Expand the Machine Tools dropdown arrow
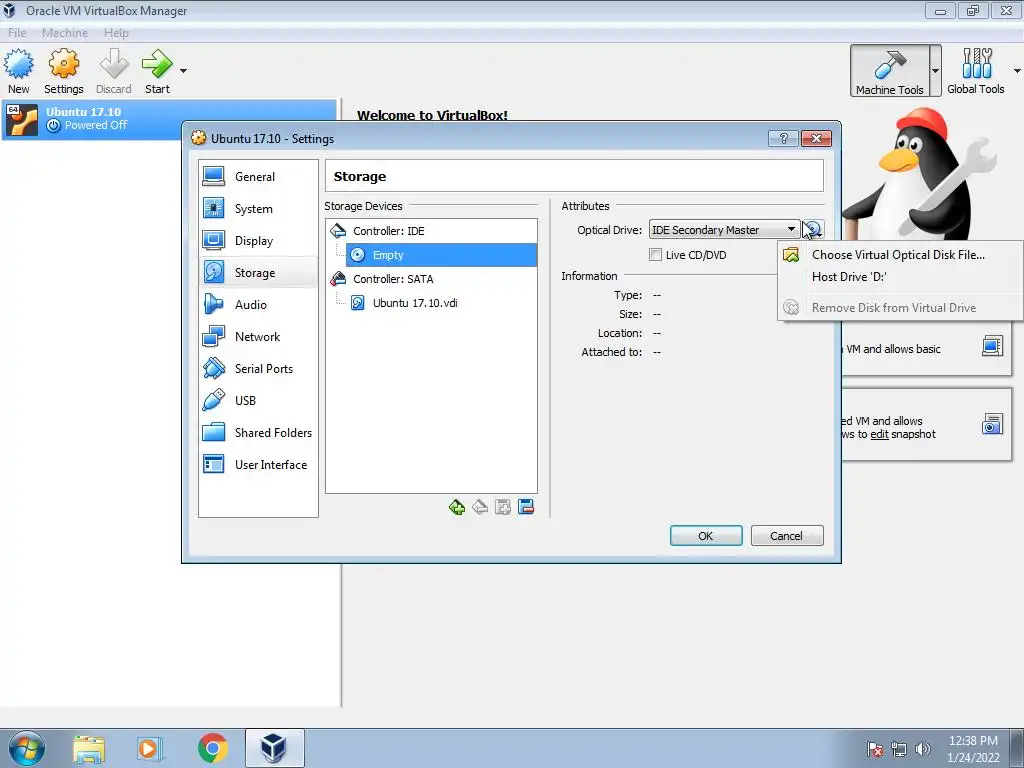This screenshot has width=1024, height=768. pyautogui.click(x=935, y=71)
